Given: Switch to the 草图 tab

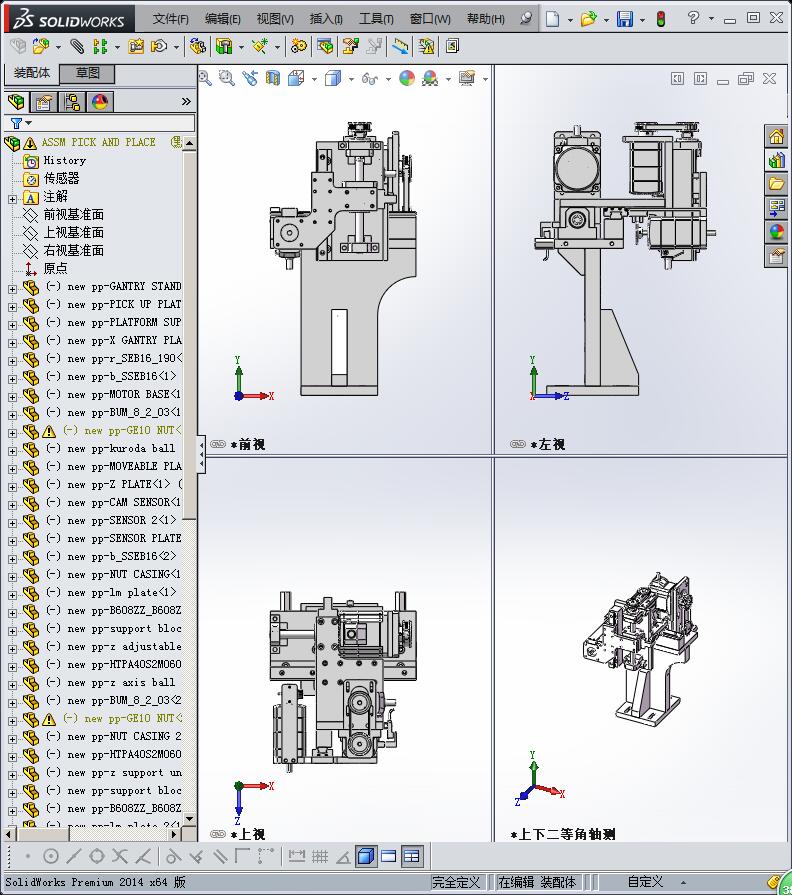Looking at the screenshot, I should (x=87, y=74).
